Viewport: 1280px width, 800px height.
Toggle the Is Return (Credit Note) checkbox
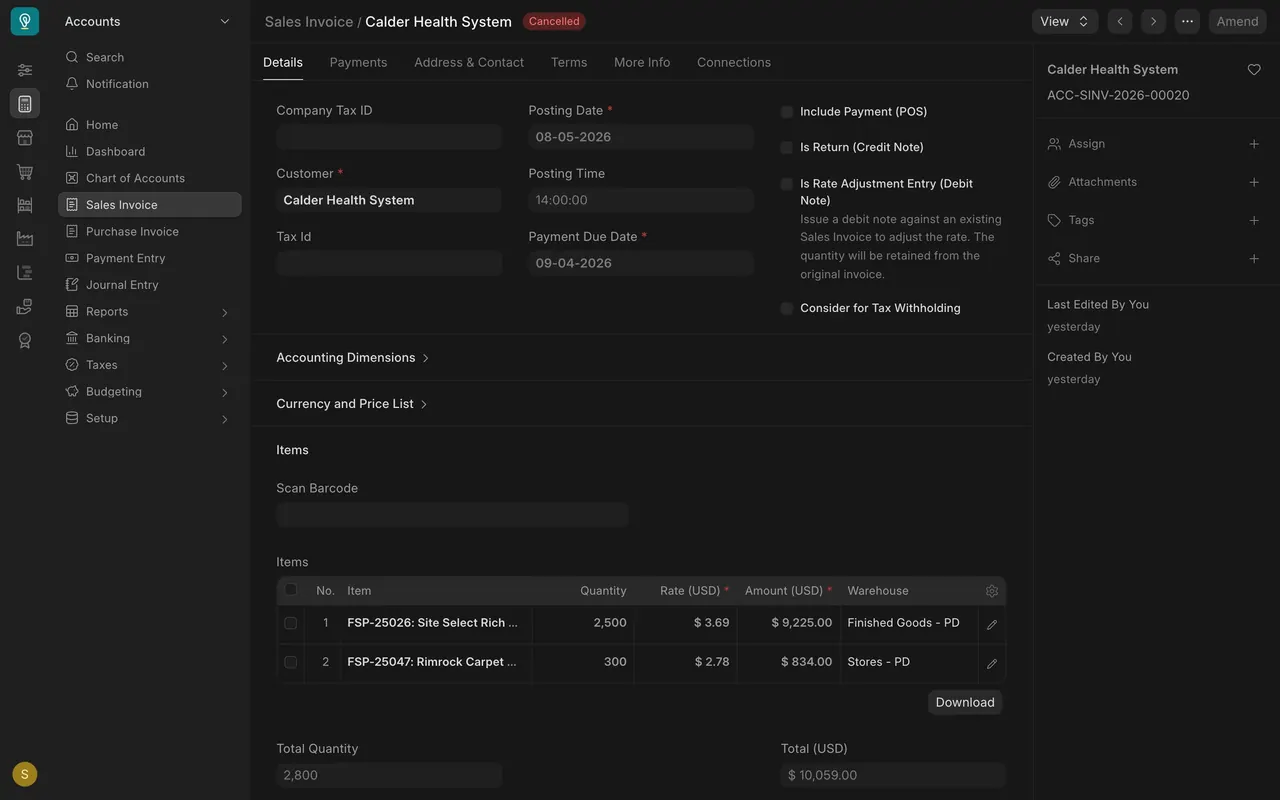tap(787, 147)
